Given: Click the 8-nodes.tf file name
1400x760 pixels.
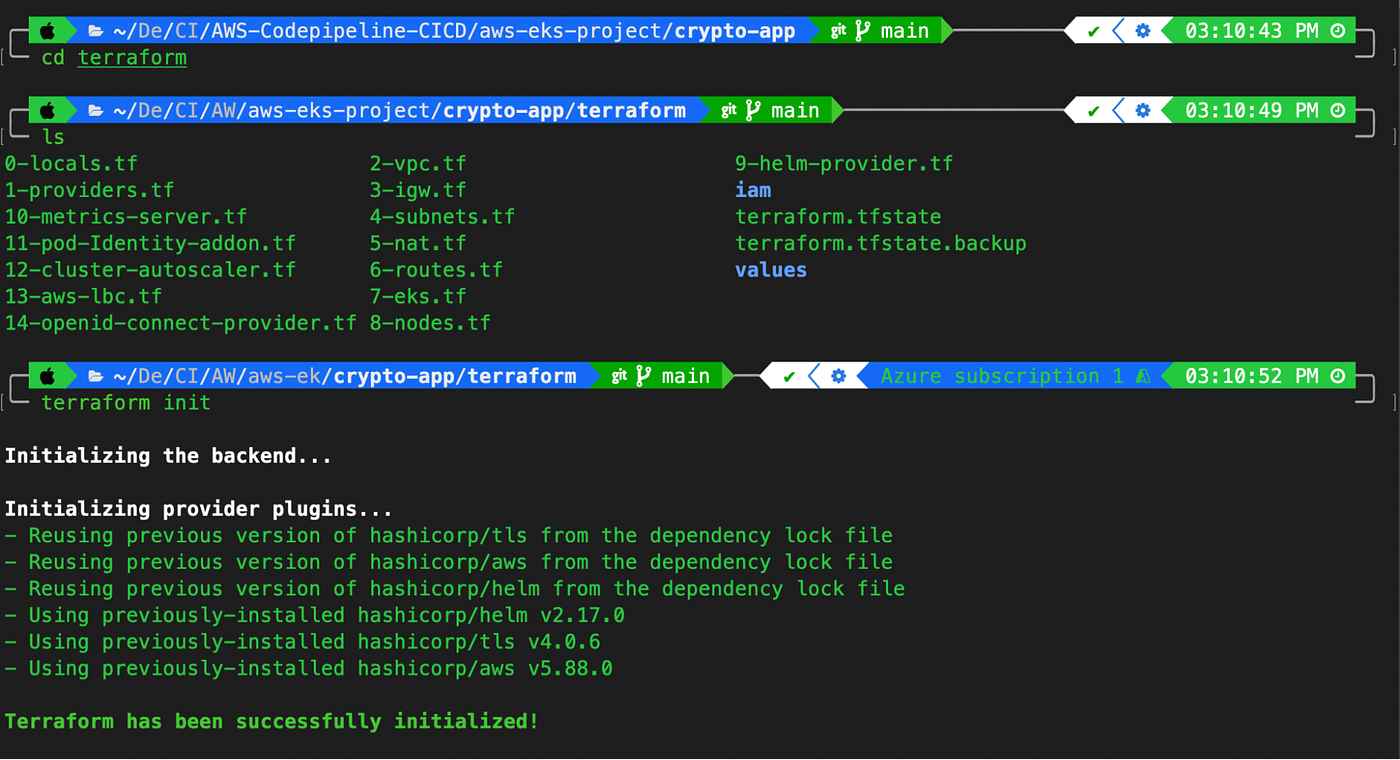Looking at the screenshot, I should [x=430, y=323].
